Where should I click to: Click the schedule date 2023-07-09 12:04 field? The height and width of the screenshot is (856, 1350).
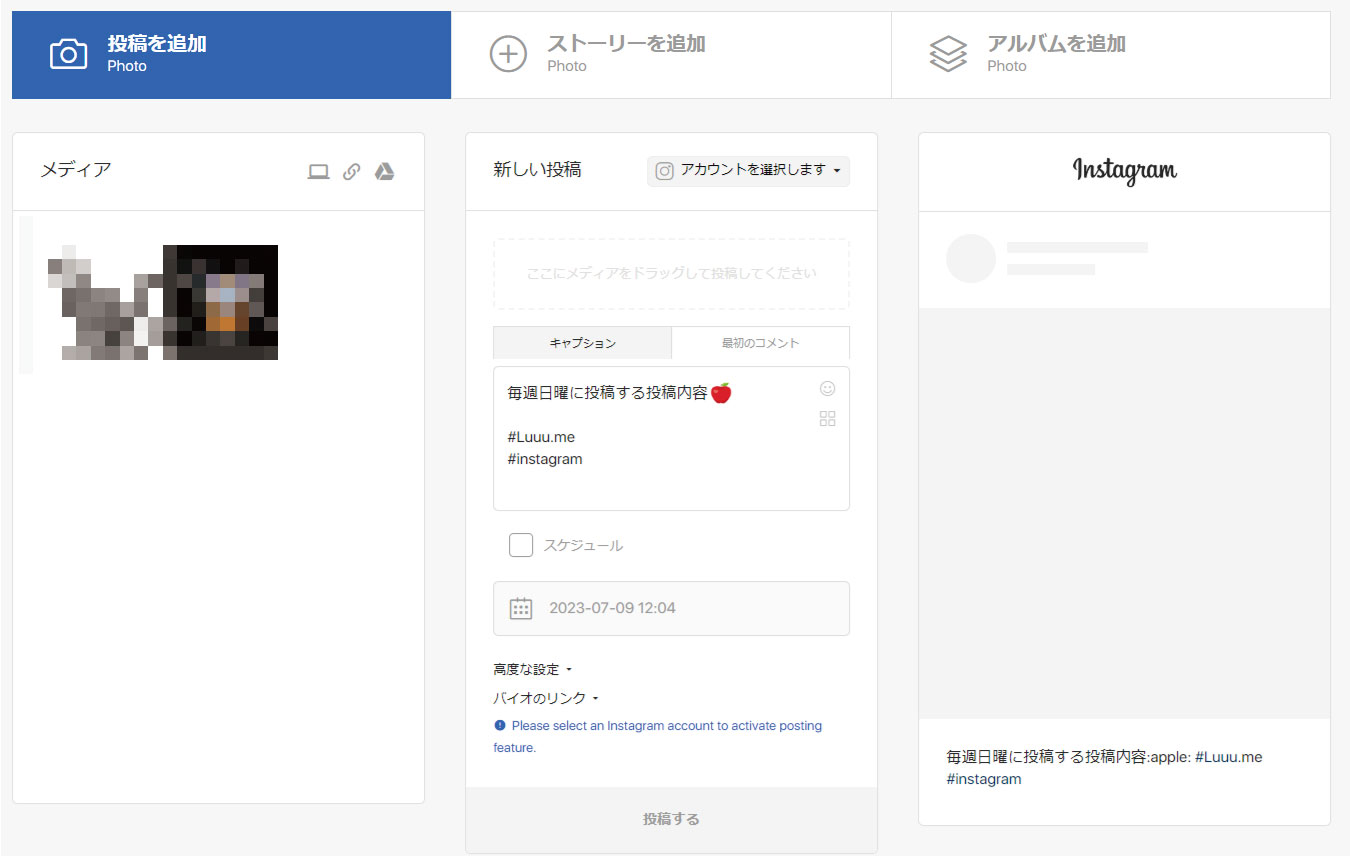click(x=690, y=608)
